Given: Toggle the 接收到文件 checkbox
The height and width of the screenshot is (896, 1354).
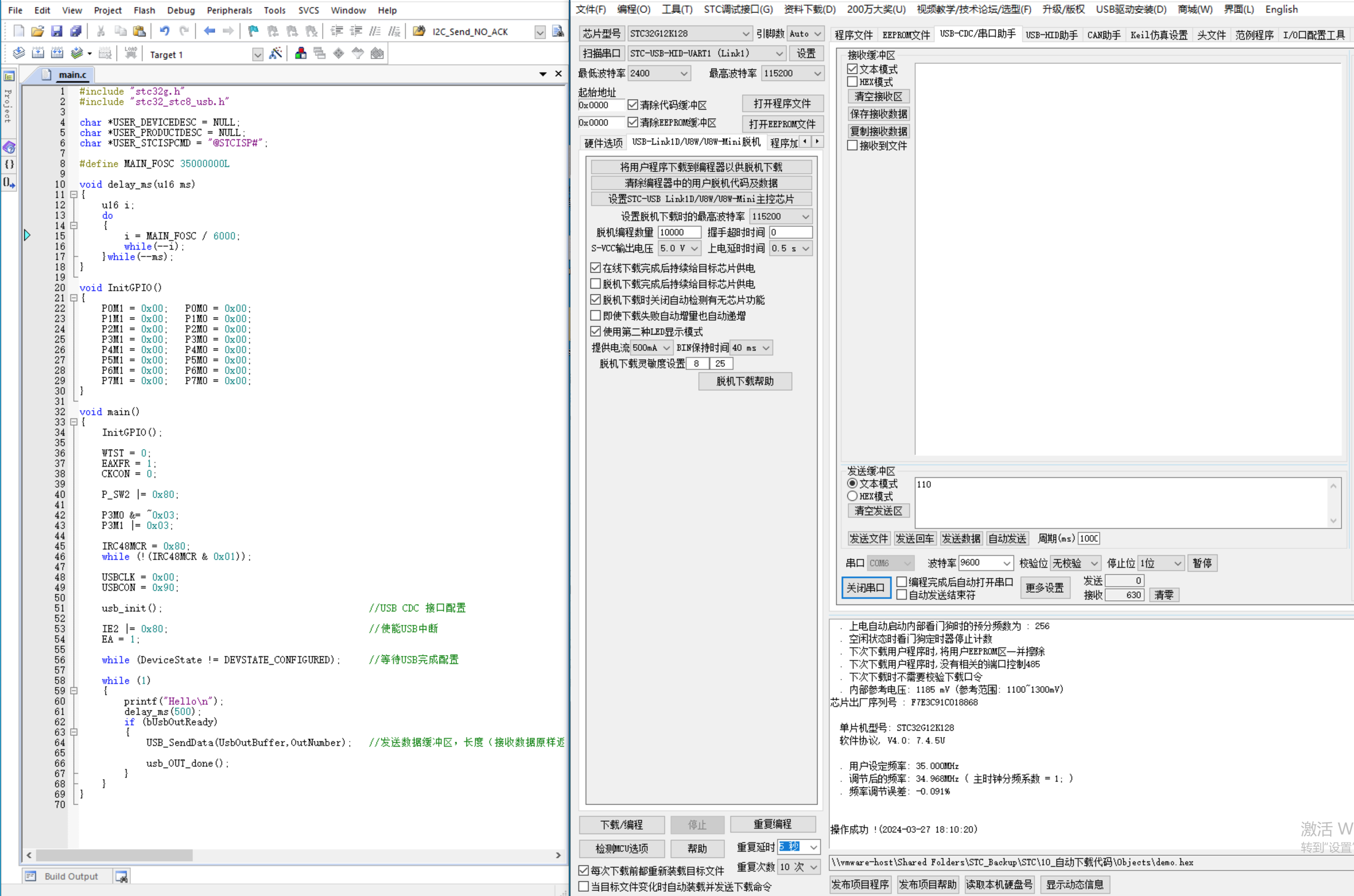Looking at the screenshot, I should point(852,146).
